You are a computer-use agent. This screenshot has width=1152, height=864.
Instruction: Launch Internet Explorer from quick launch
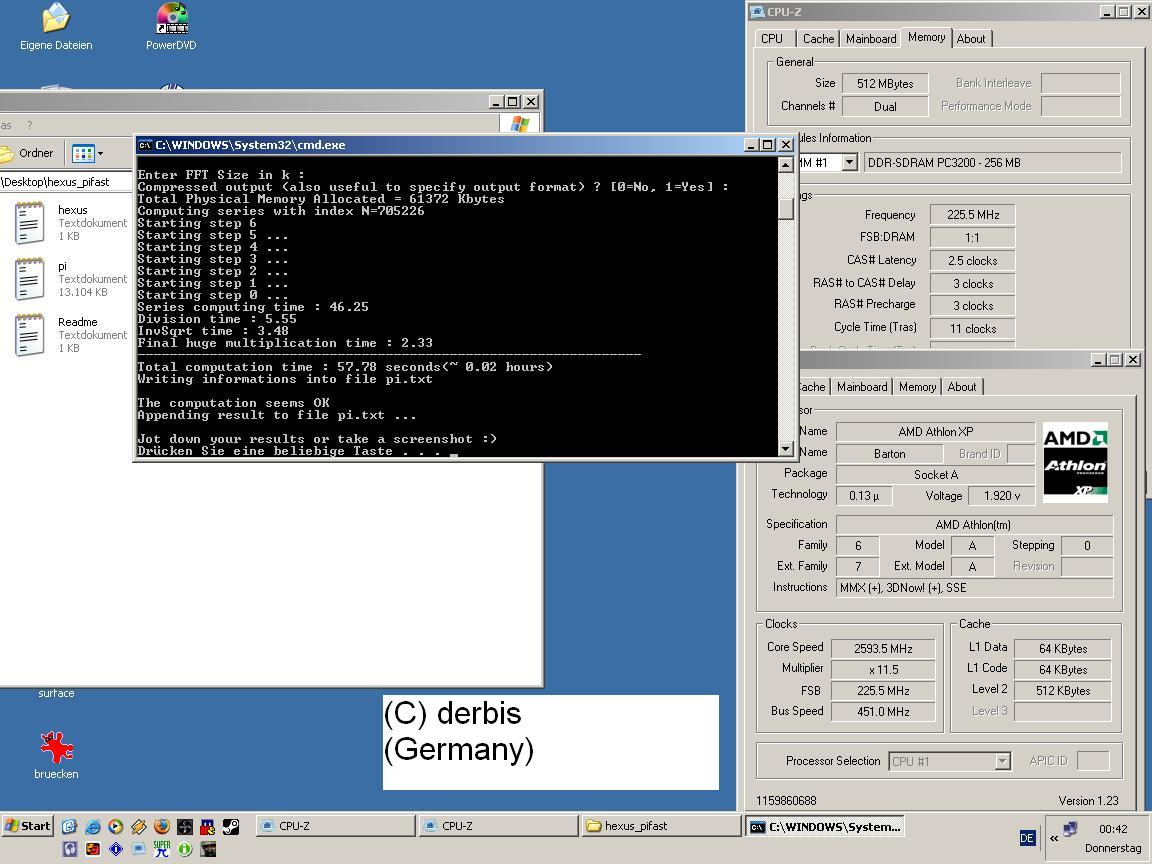click(x=93, y=827)
